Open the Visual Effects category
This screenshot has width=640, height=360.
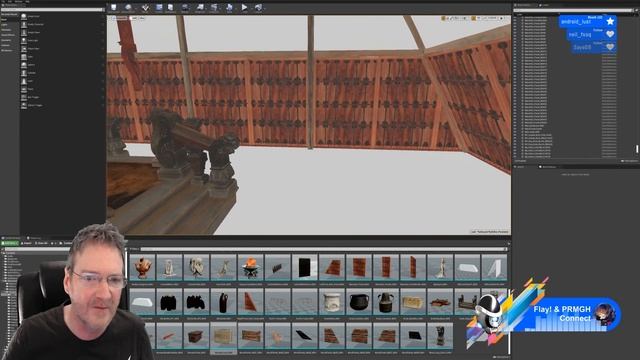(x=10, y=35)
